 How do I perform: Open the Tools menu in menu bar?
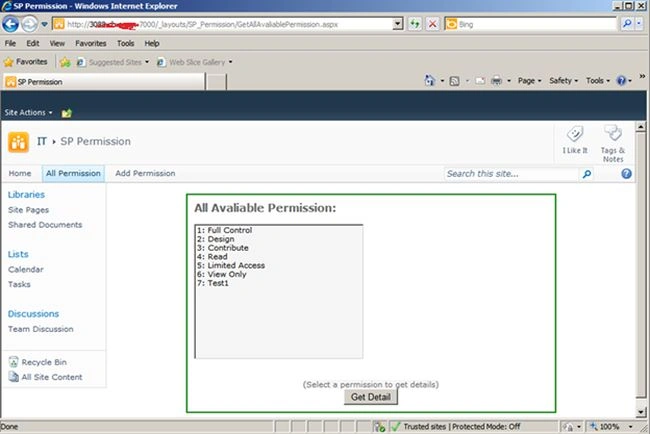(125, 43)
